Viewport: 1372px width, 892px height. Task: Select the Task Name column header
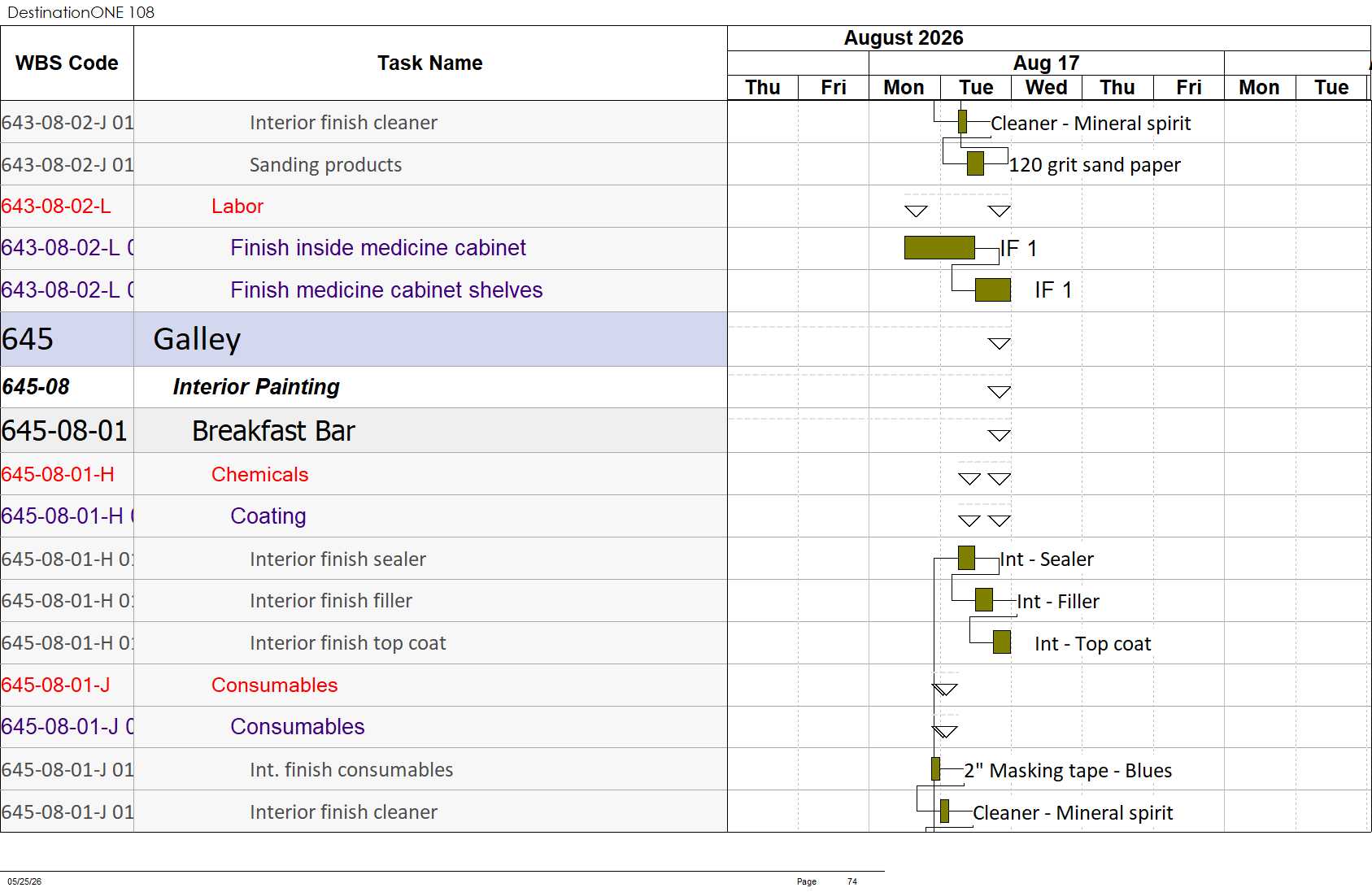click(x=430, y=63)
